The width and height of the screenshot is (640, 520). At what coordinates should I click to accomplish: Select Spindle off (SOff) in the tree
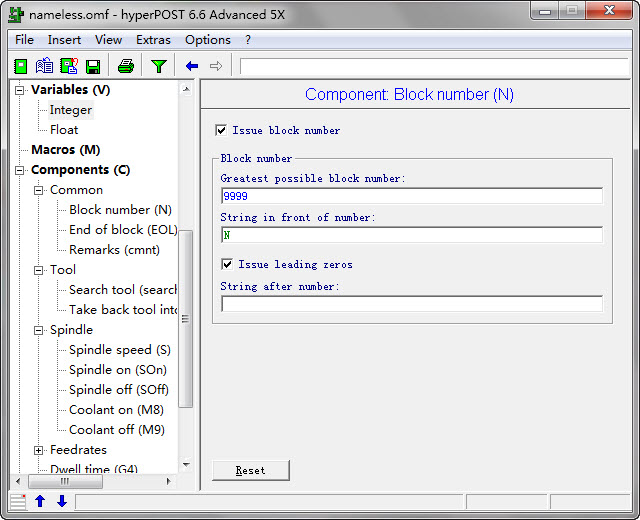click(119, 390)
